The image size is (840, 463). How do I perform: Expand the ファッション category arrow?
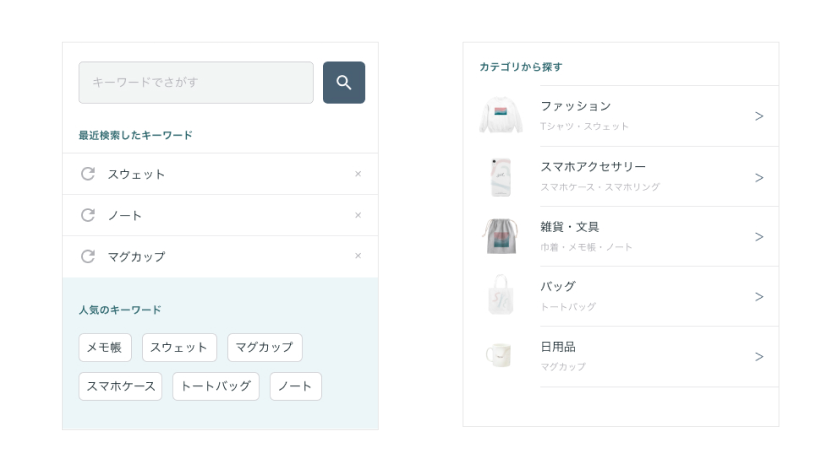click(759, 116)
